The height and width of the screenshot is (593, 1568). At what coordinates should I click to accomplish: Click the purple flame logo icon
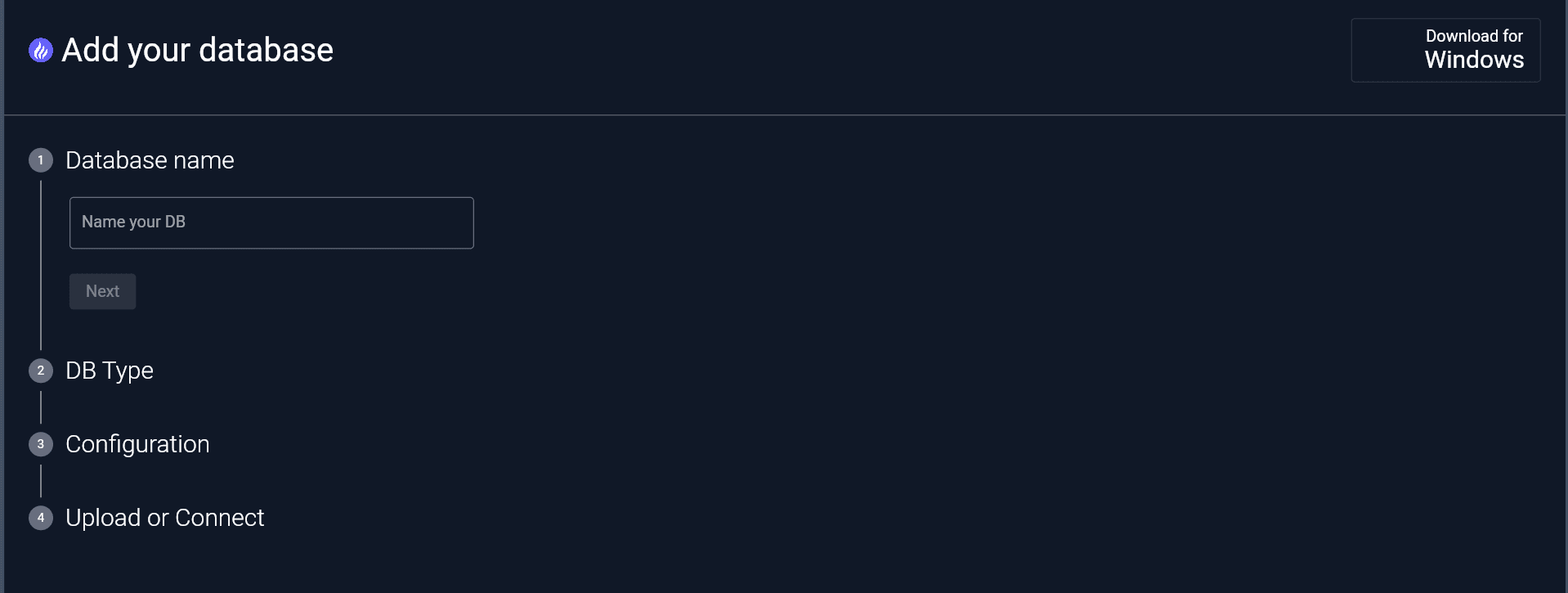point(41,51)
